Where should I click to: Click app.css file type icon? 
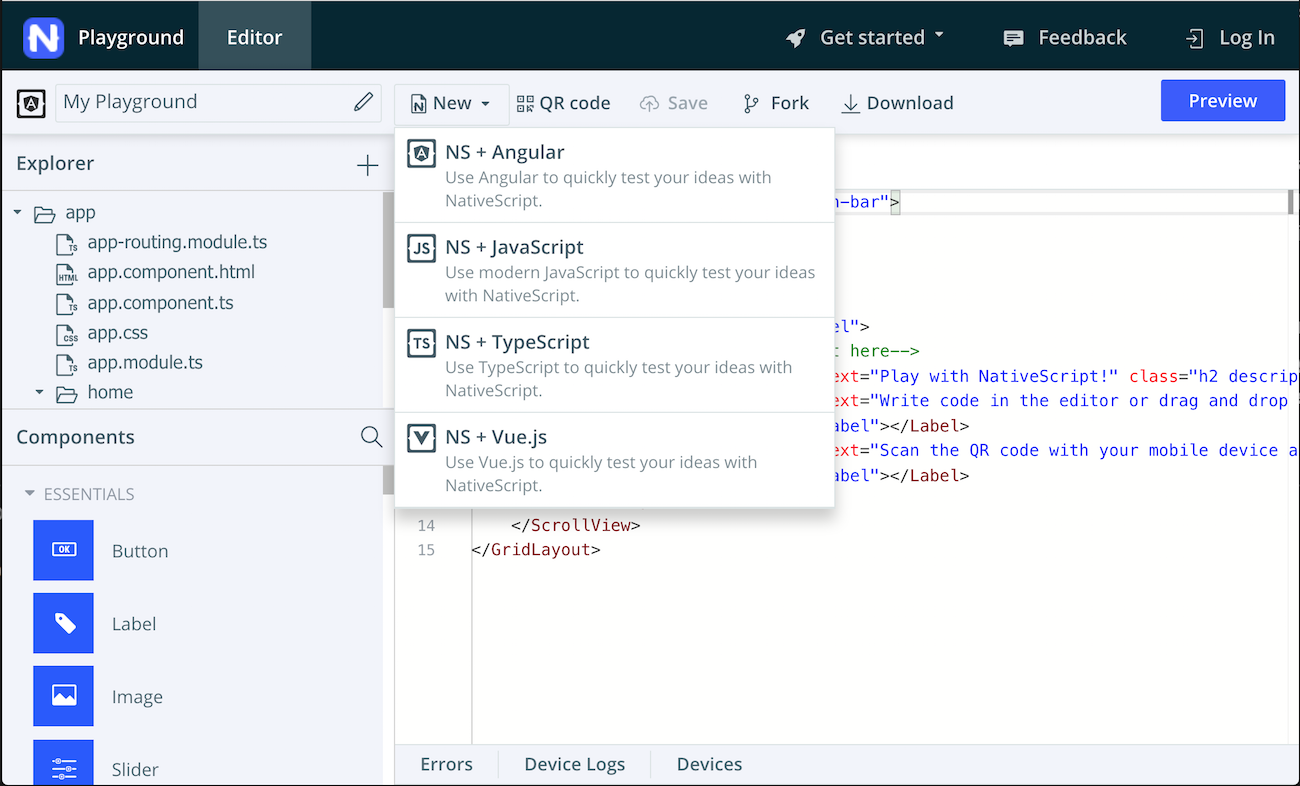(x=67, y=334)
